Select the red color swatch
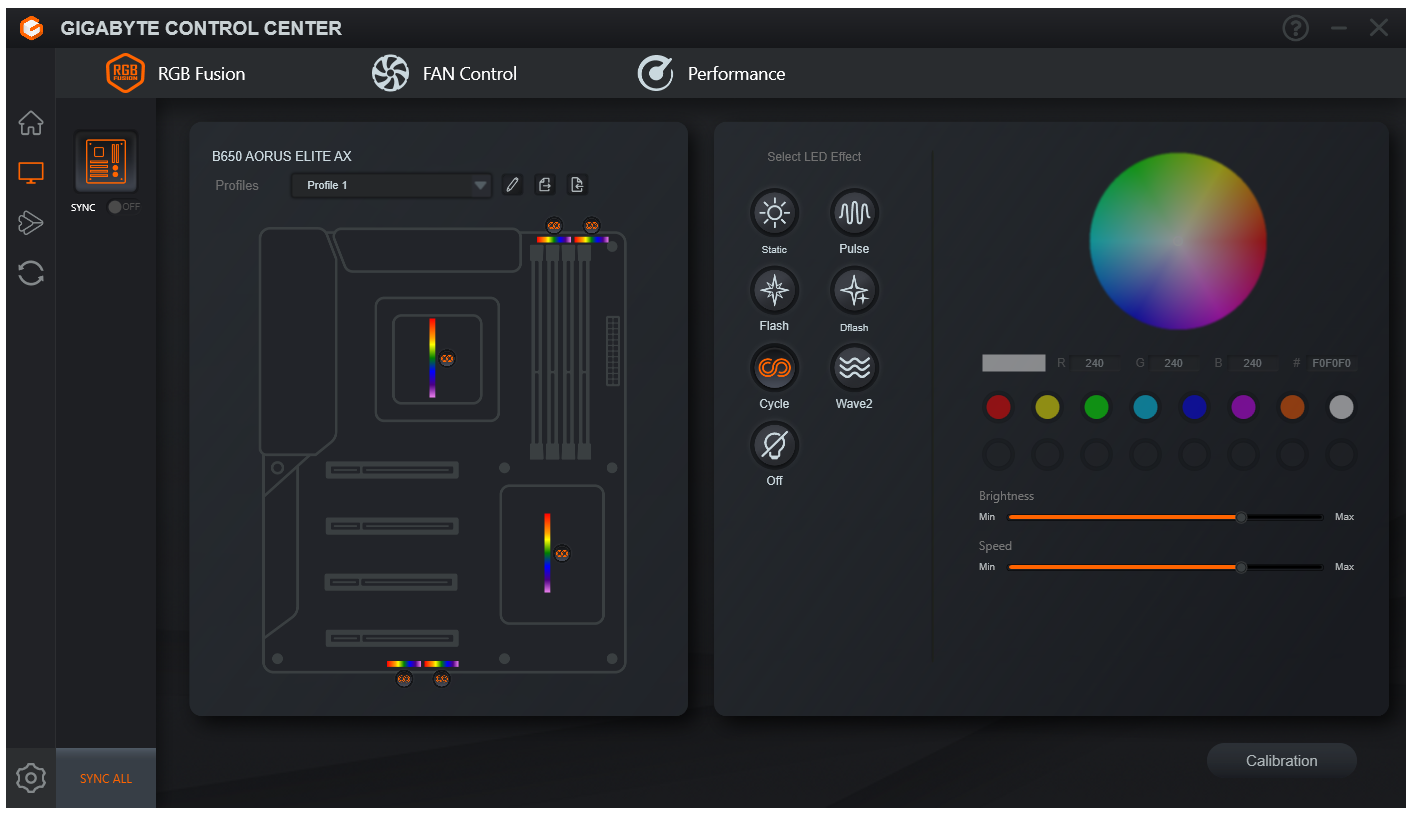 coord(998,407)
